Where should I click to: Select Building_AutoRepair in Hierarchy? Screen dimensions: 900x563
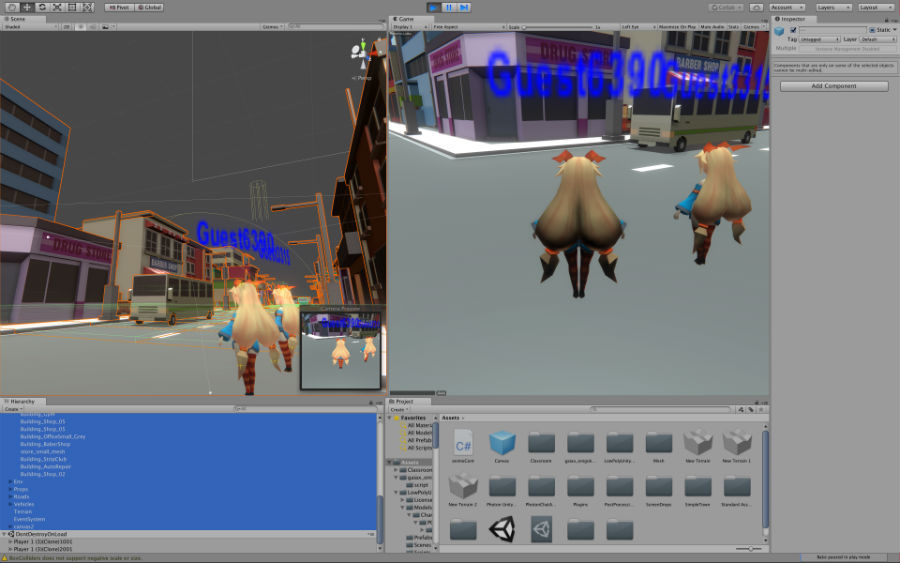(x=45, y=467)
